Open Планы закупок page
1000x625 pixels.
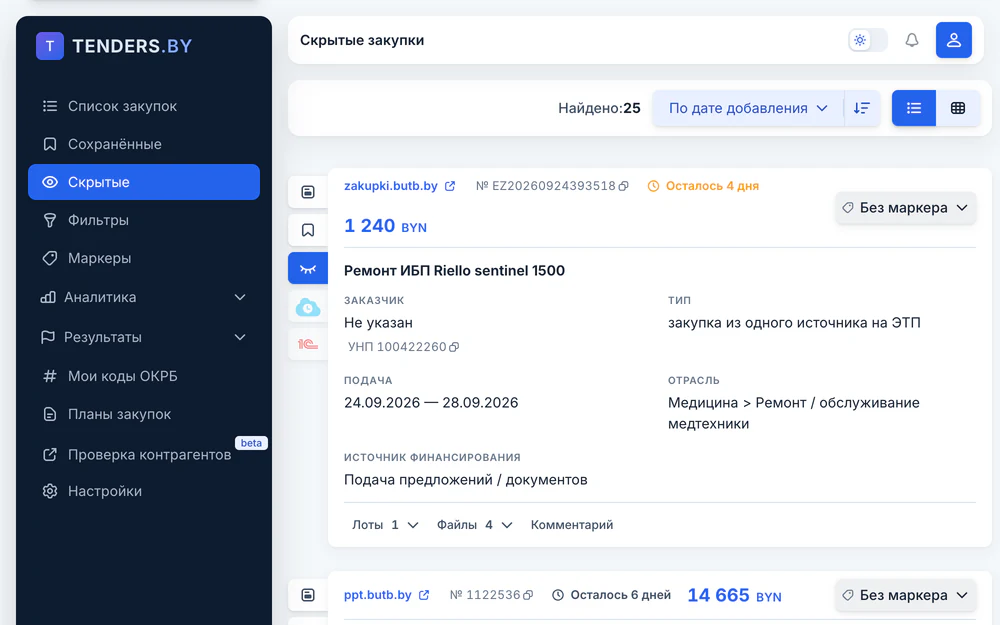tap(143, 415)
